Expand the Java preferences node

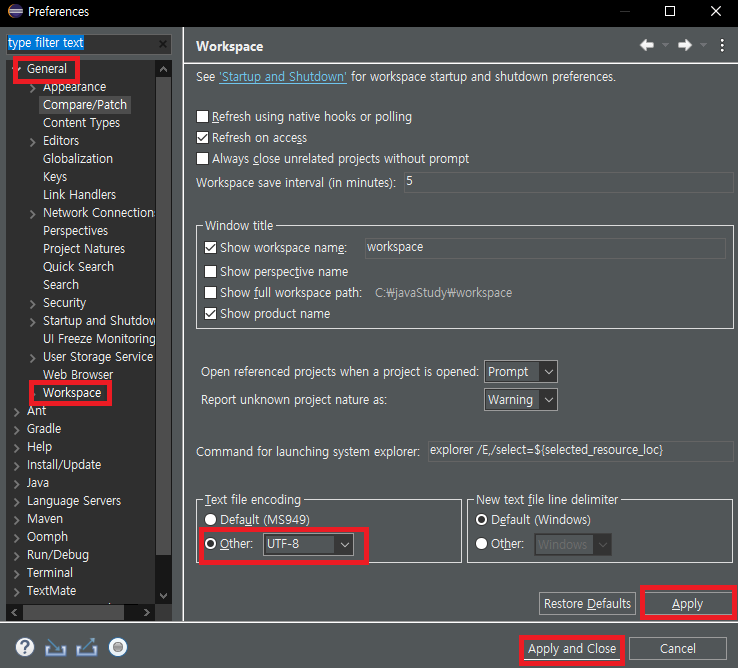[x=16, y=484]
